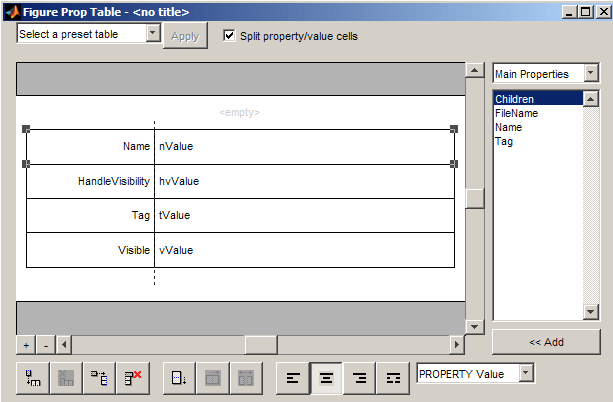
Task: Click the add row toolbar icon
Action: point(99,378)
